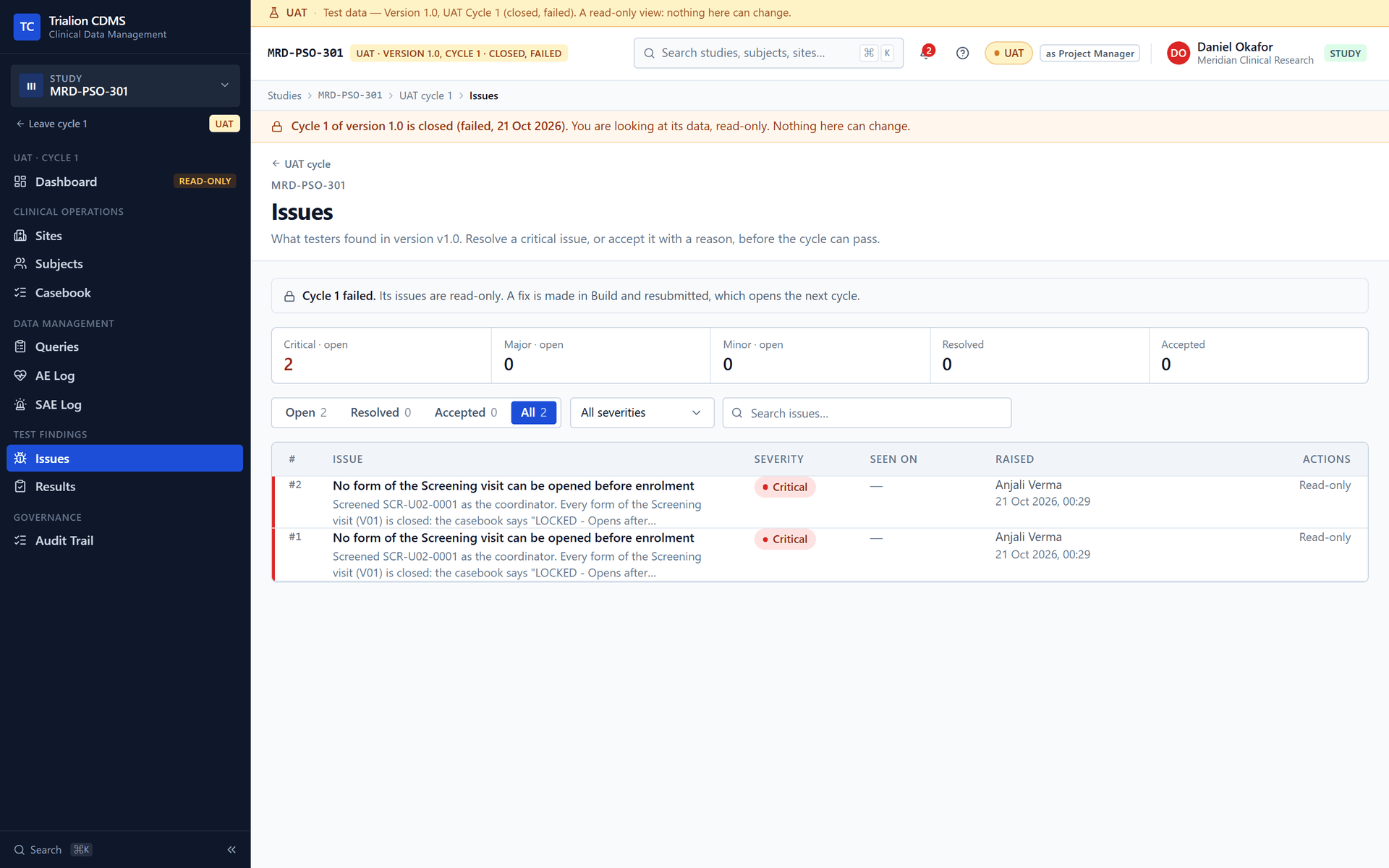Open the UAT cycle 1 breadcrumb
The image size is (1389, 868).
425,95
